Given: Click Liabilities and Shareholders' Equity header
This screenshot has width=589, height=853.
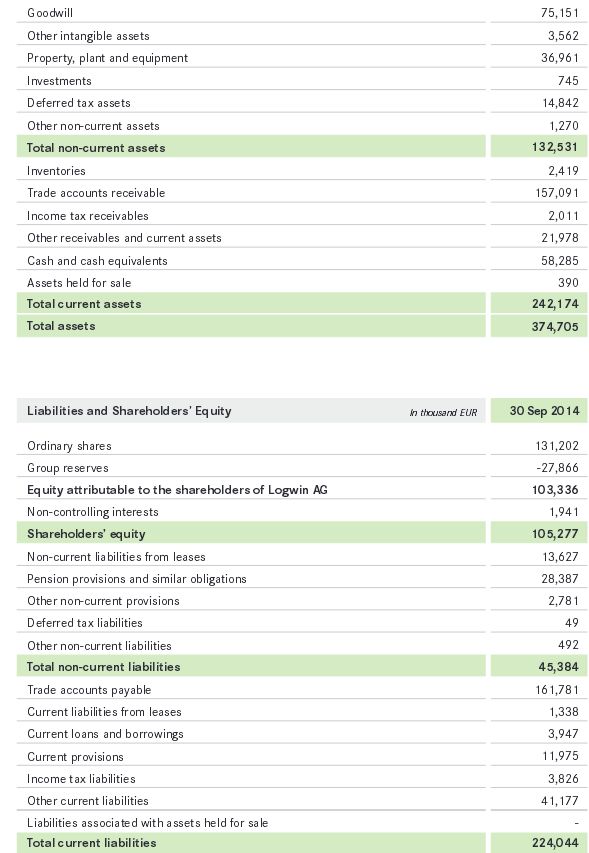Looking at the screenshot, I should click(129, 411).
